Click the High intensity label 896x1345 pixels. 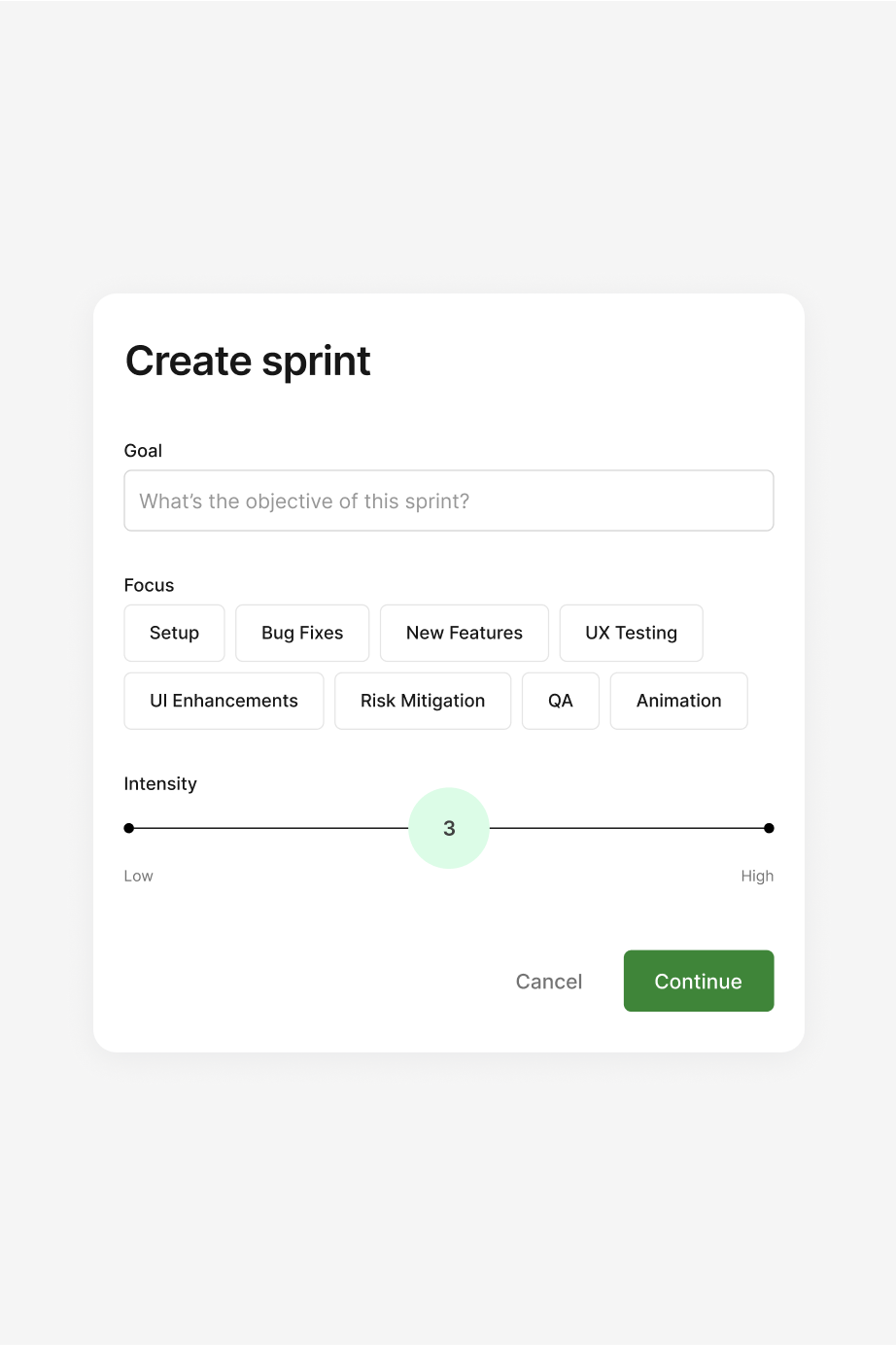point(757,876)
